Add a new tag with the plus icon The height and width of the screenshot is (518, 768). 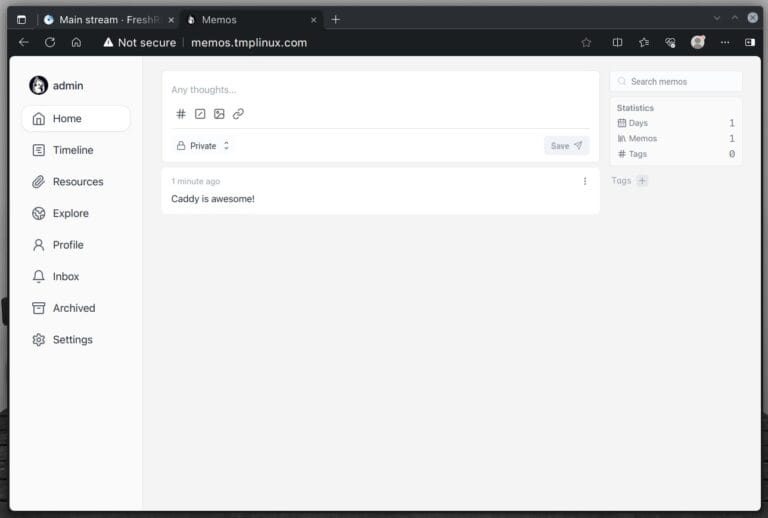pos(642,181)
